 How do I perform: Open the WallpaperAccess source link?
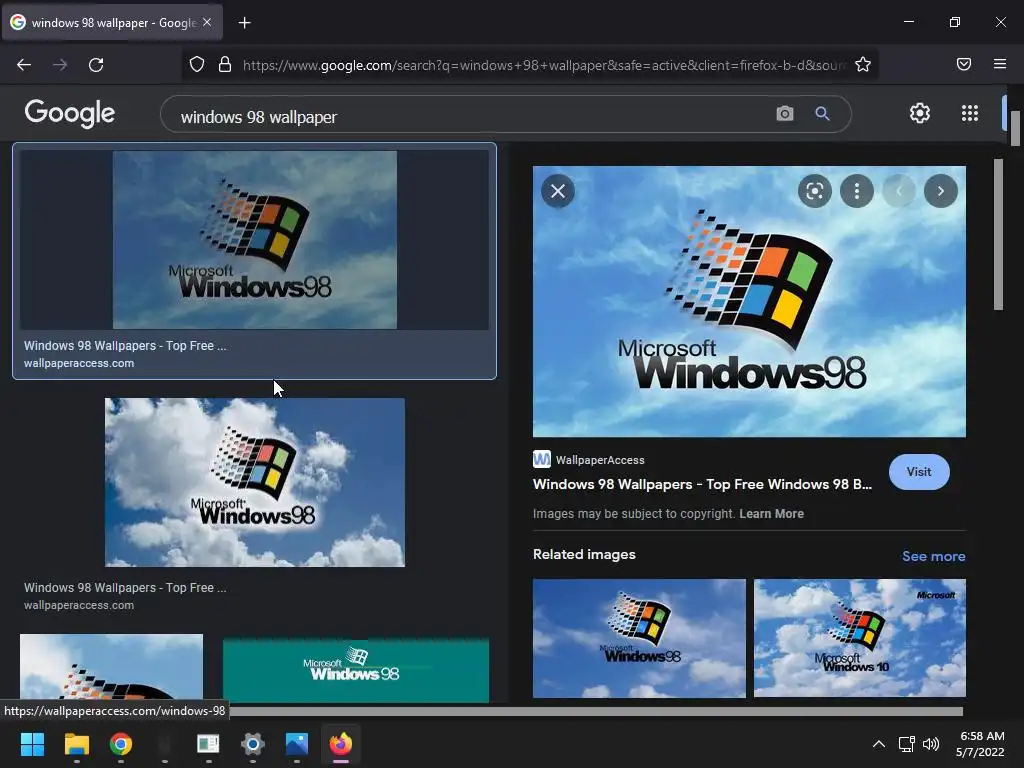pyautogui.click(x=589, y=460)
